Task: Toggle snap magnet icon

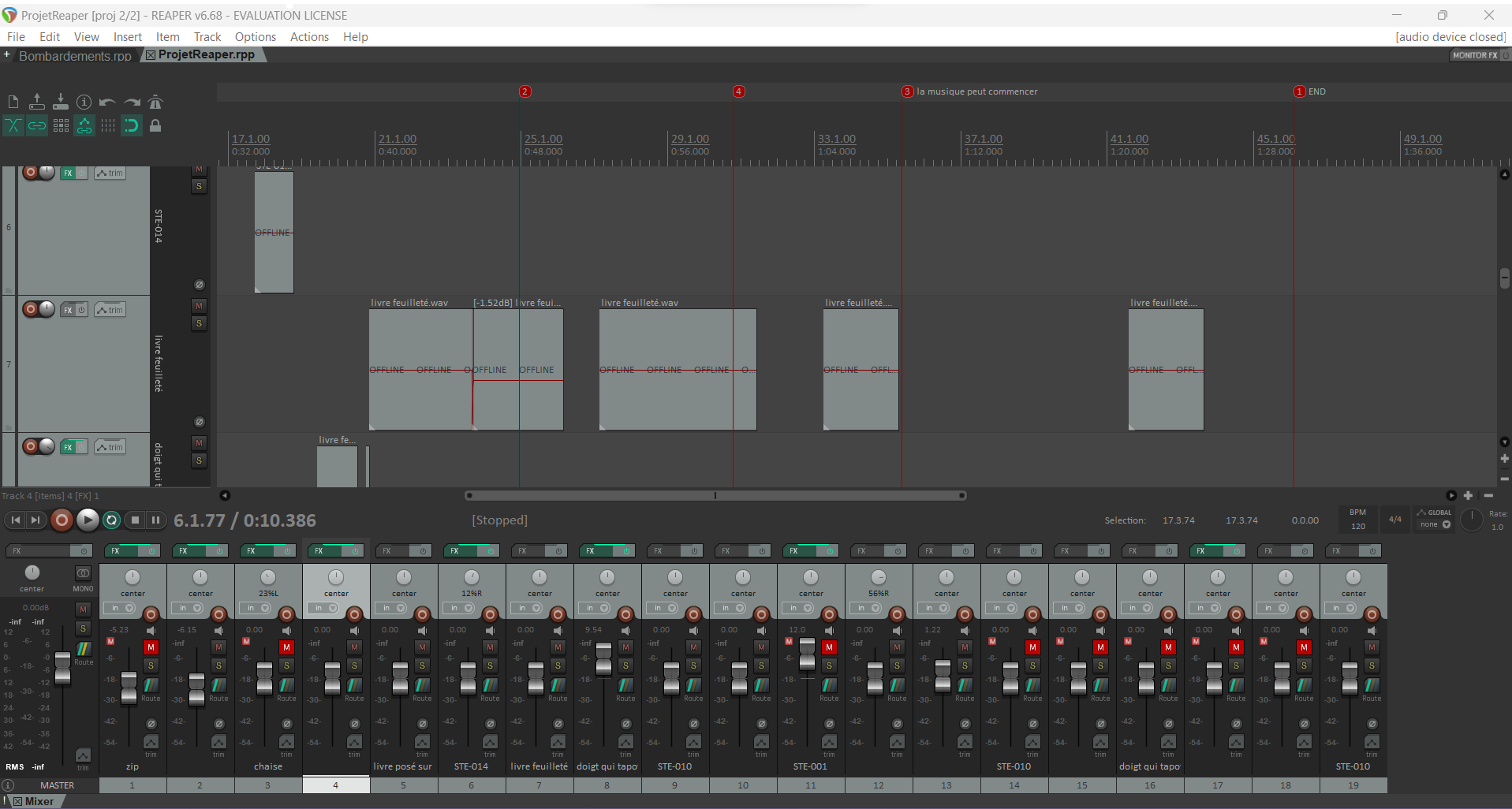Action: [x=132, y=125]
